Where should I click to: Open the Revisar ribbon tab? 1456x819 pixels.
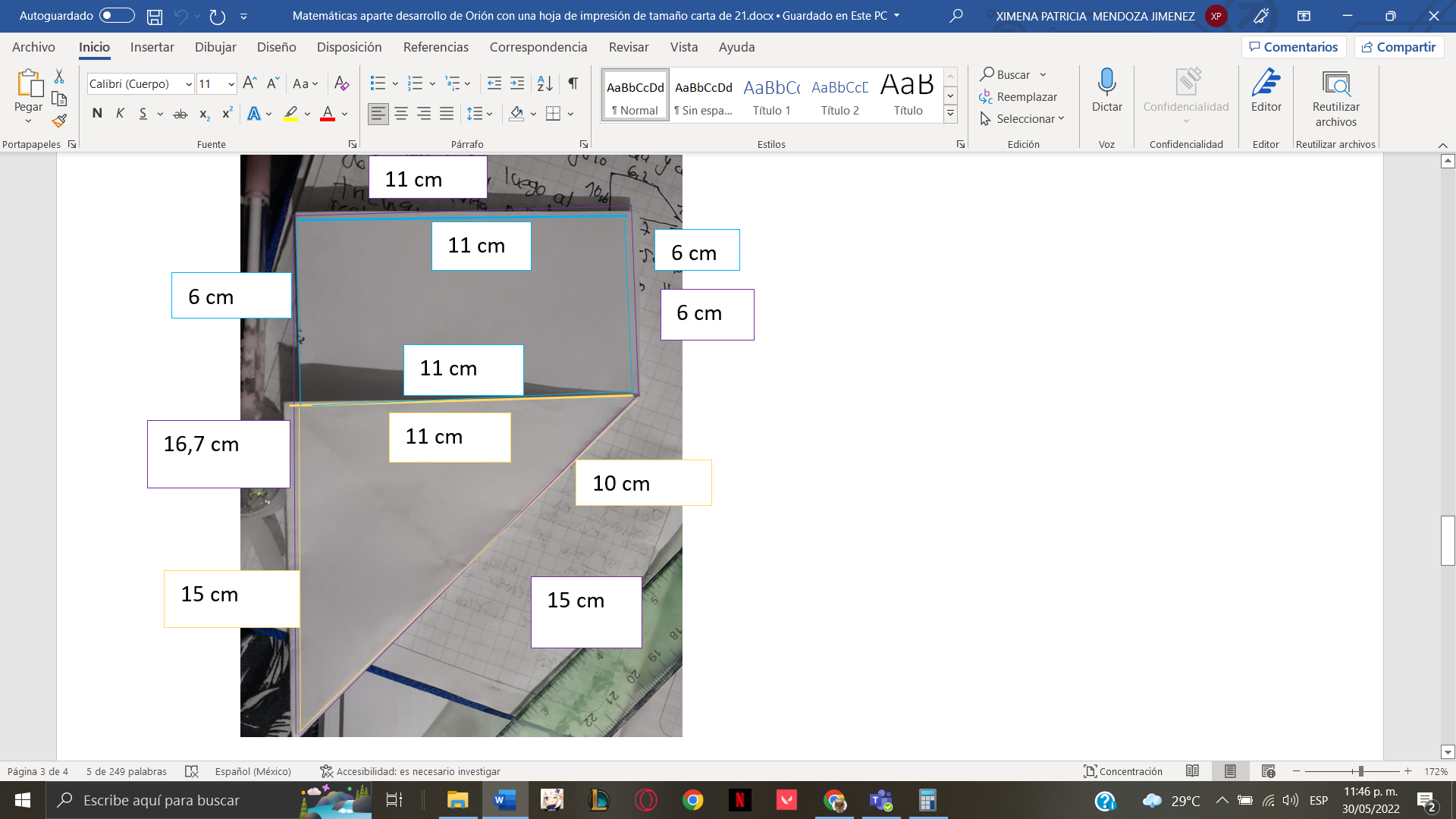coord(629,47)
